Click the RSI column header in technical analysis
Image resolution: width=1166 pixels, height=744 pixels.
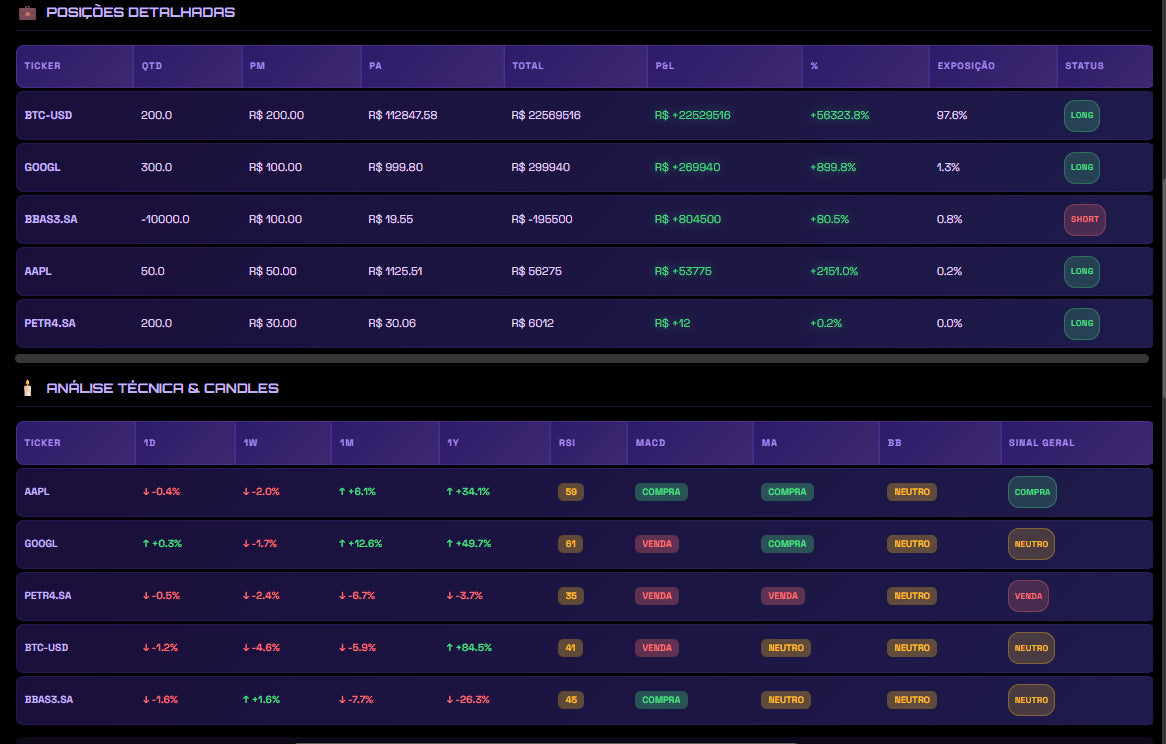tap(566, 443)
